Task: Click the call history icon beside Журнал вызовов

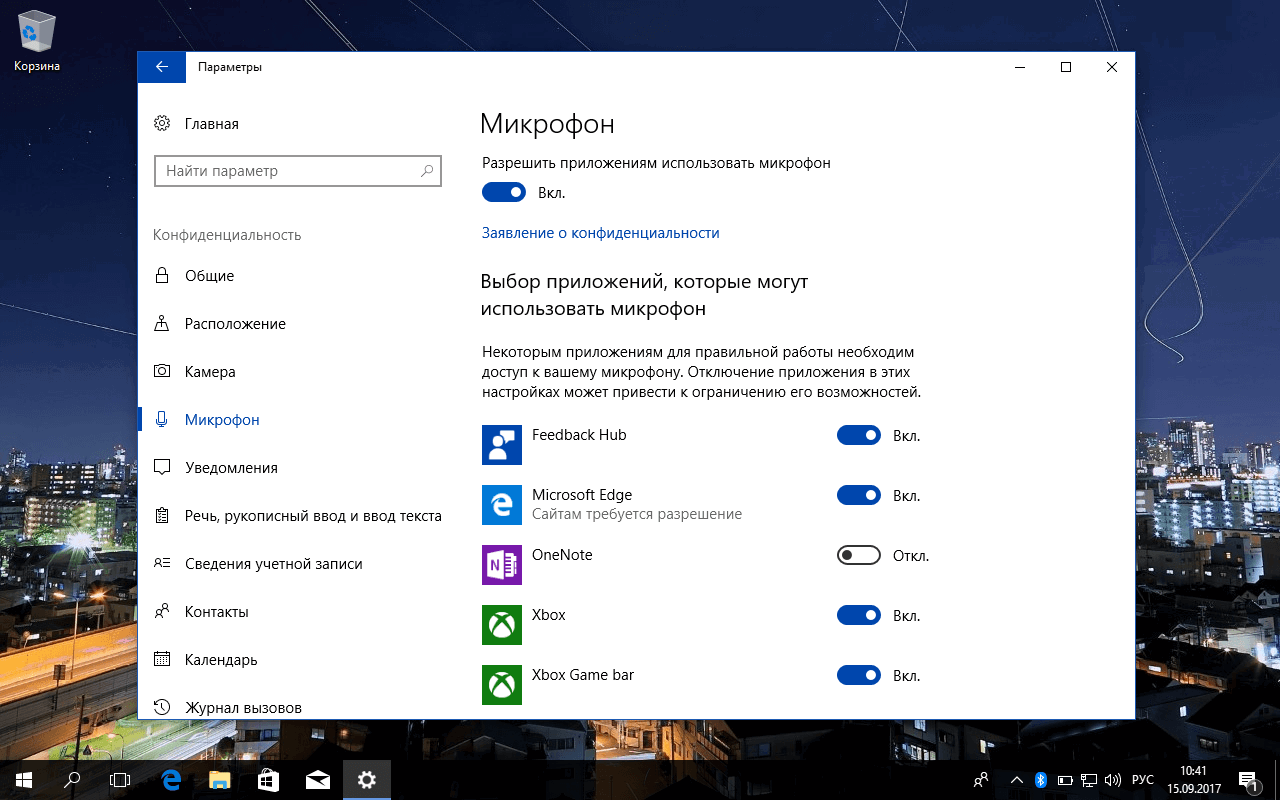Action: [x=162, y=707]
